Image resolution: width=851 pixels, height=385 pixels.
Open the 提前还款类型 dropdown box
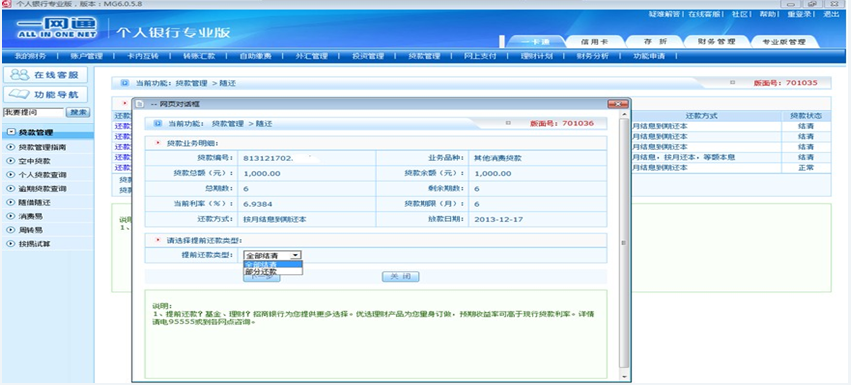[272, 255]
